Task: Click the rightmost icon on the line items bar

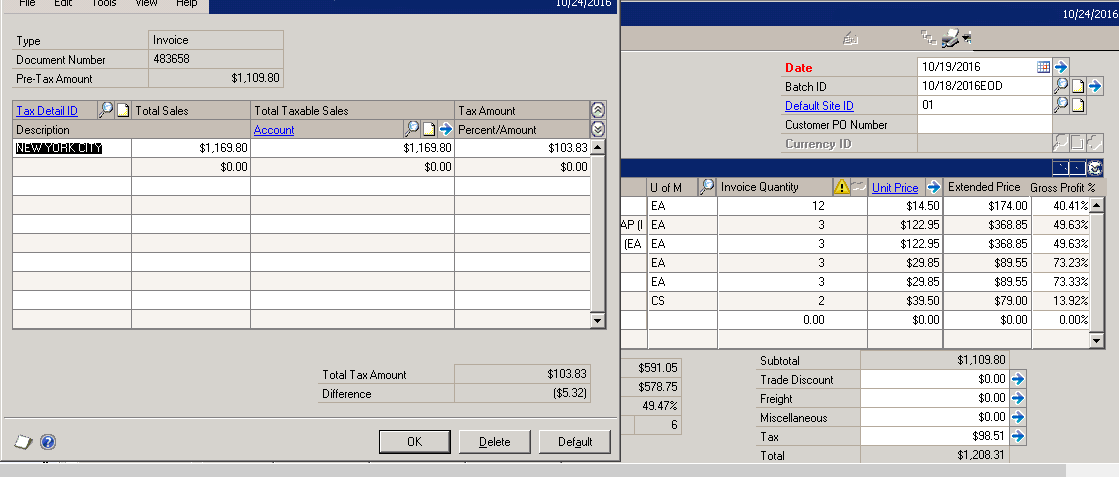Action: click(x=1095, y=168)
